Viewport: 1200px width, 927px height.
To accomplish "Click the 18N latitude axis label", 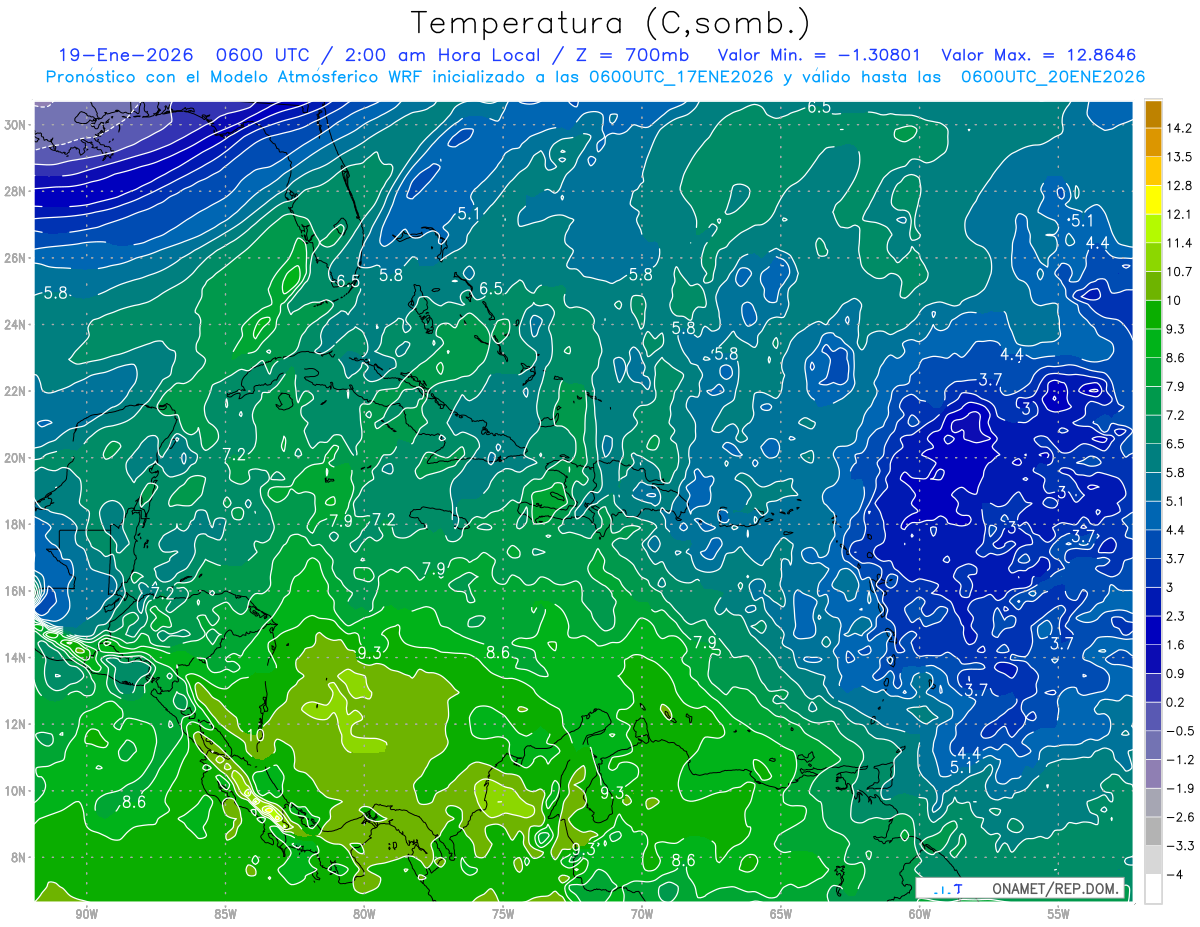I will coord(16,524).
